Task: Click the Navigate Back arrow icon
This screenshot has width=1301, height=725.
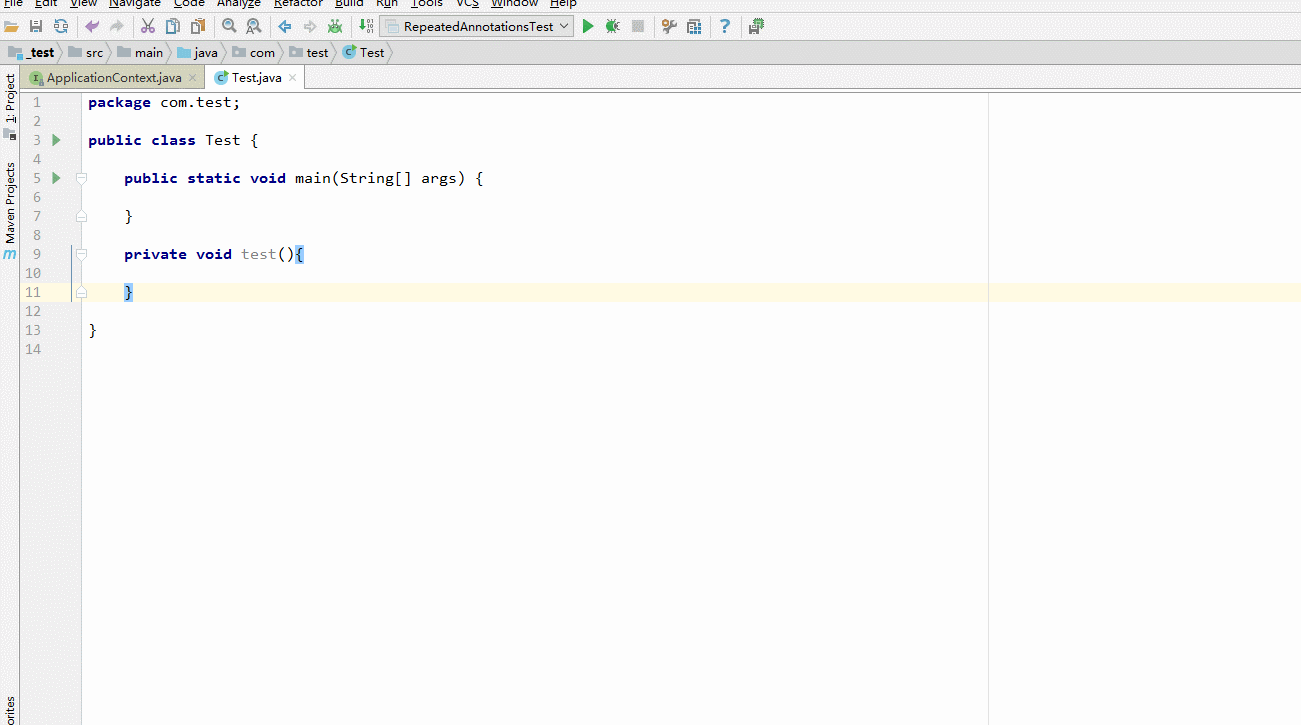Action: click(285, 27)
